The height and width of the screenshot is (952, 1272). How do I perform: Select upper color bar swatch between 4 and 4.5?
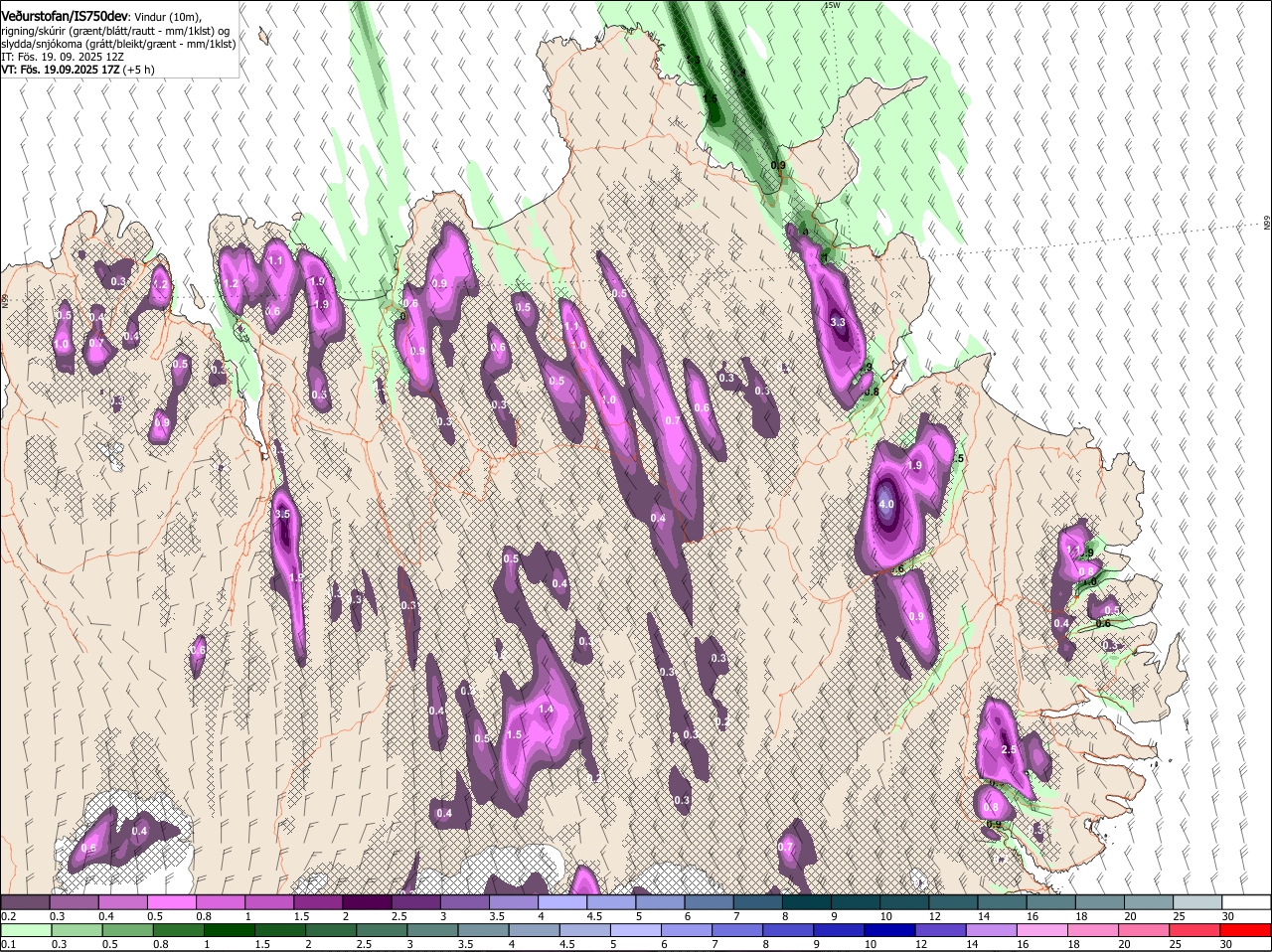562,901
